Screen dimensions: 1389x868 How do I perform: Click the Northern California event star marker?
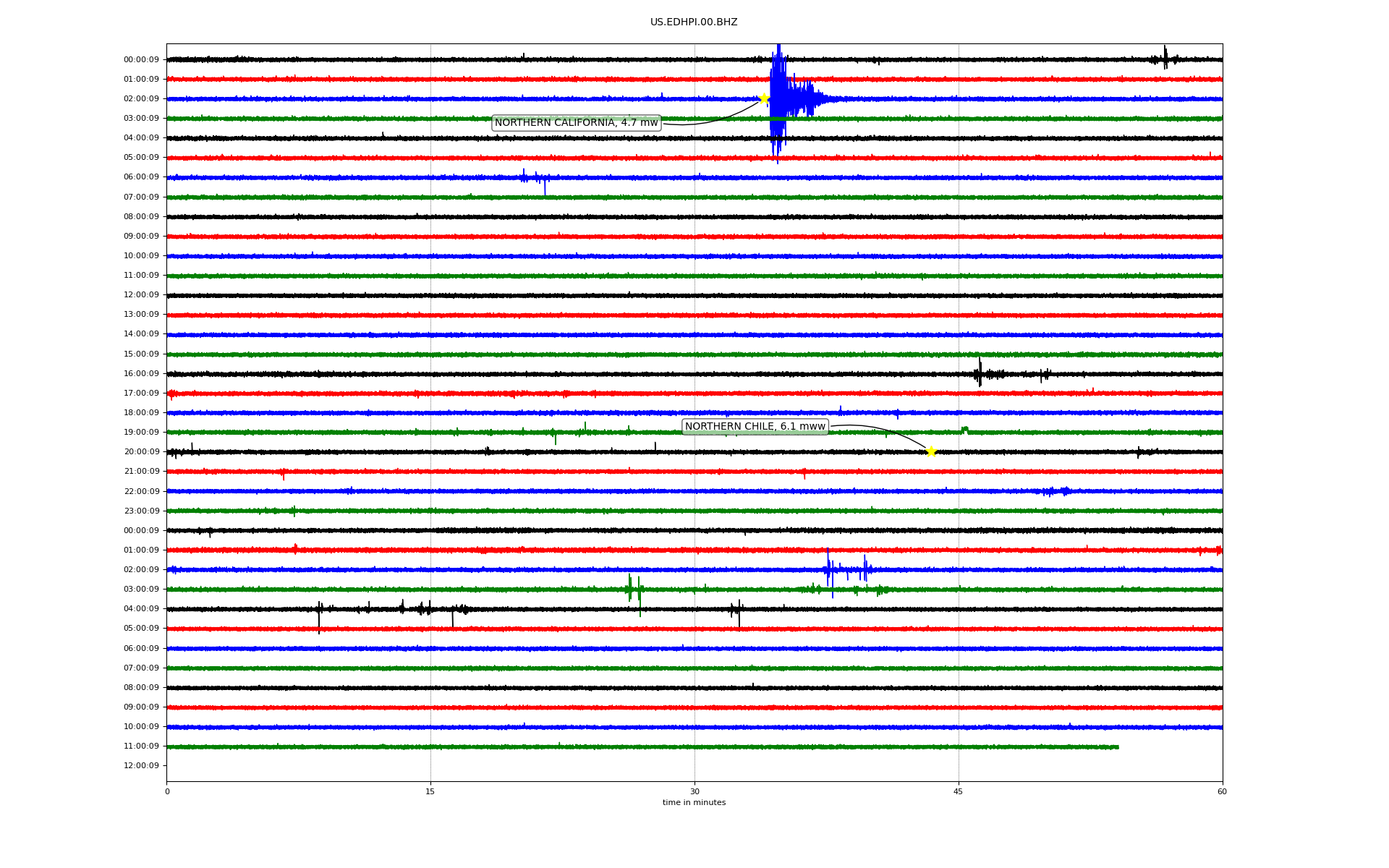763,98
